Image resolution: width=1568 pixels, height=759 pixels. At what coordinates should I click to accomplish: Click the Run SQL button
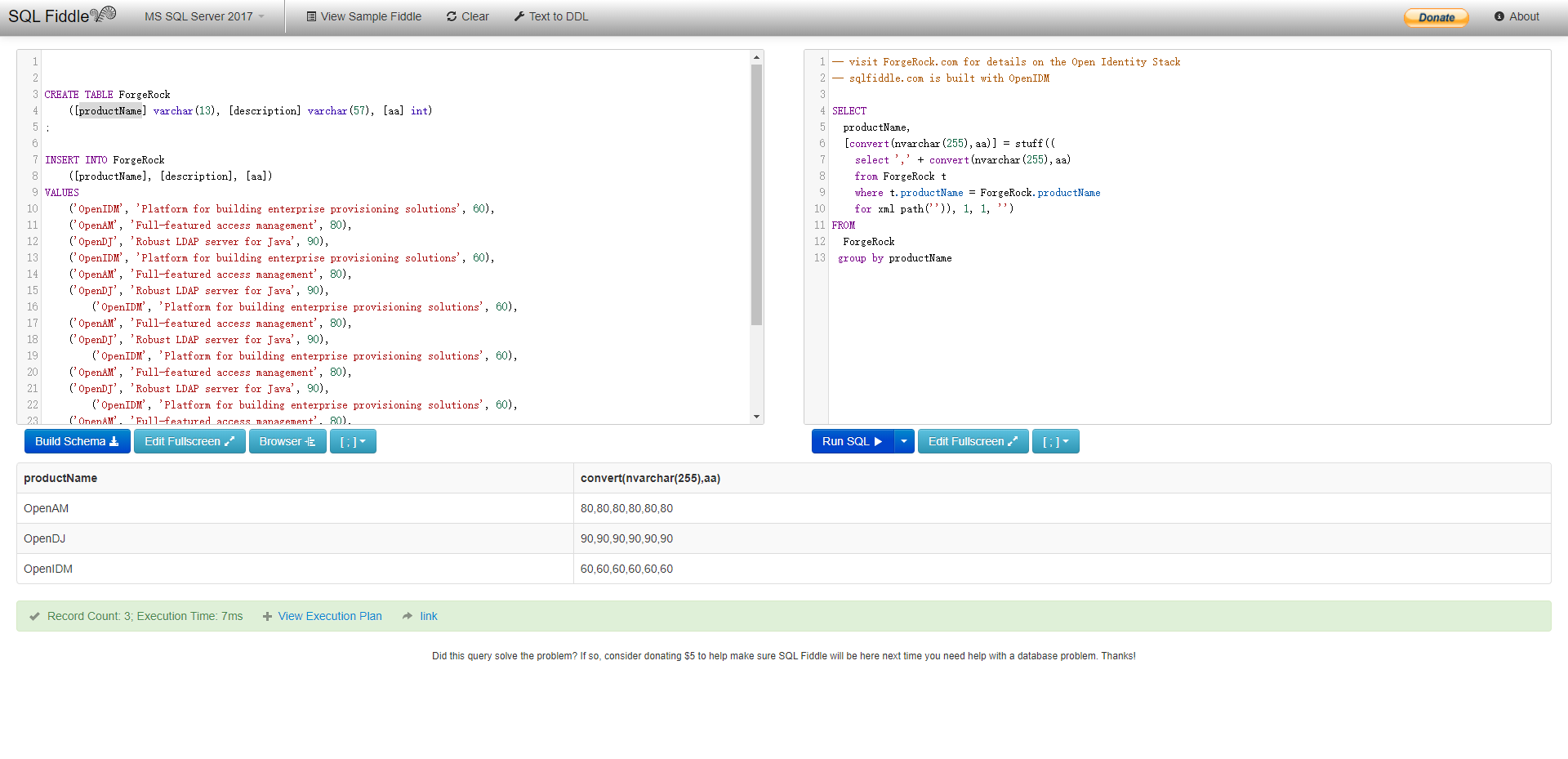pyautogui.click(x=853, y=441)
